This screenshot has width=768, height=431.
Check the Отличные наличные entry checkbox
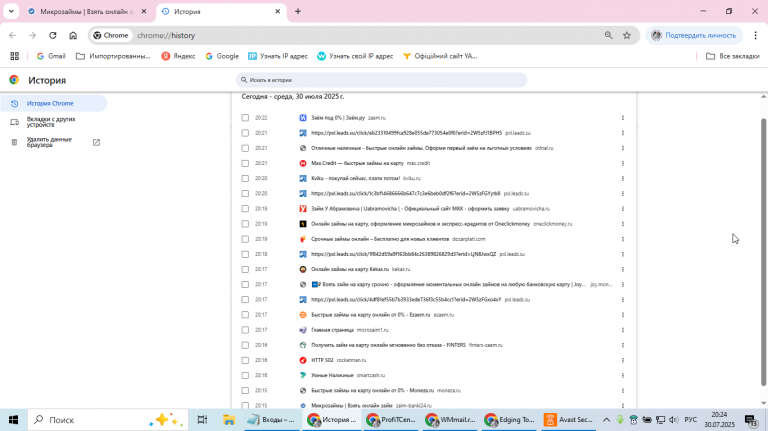[x=245, y=148]
